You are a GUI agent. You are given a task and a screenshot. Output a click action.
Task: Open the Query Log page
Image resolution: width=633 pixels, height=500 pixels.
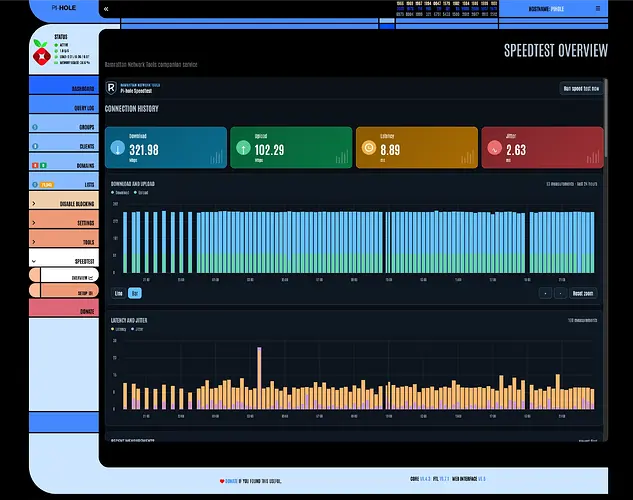coord(64,105)
